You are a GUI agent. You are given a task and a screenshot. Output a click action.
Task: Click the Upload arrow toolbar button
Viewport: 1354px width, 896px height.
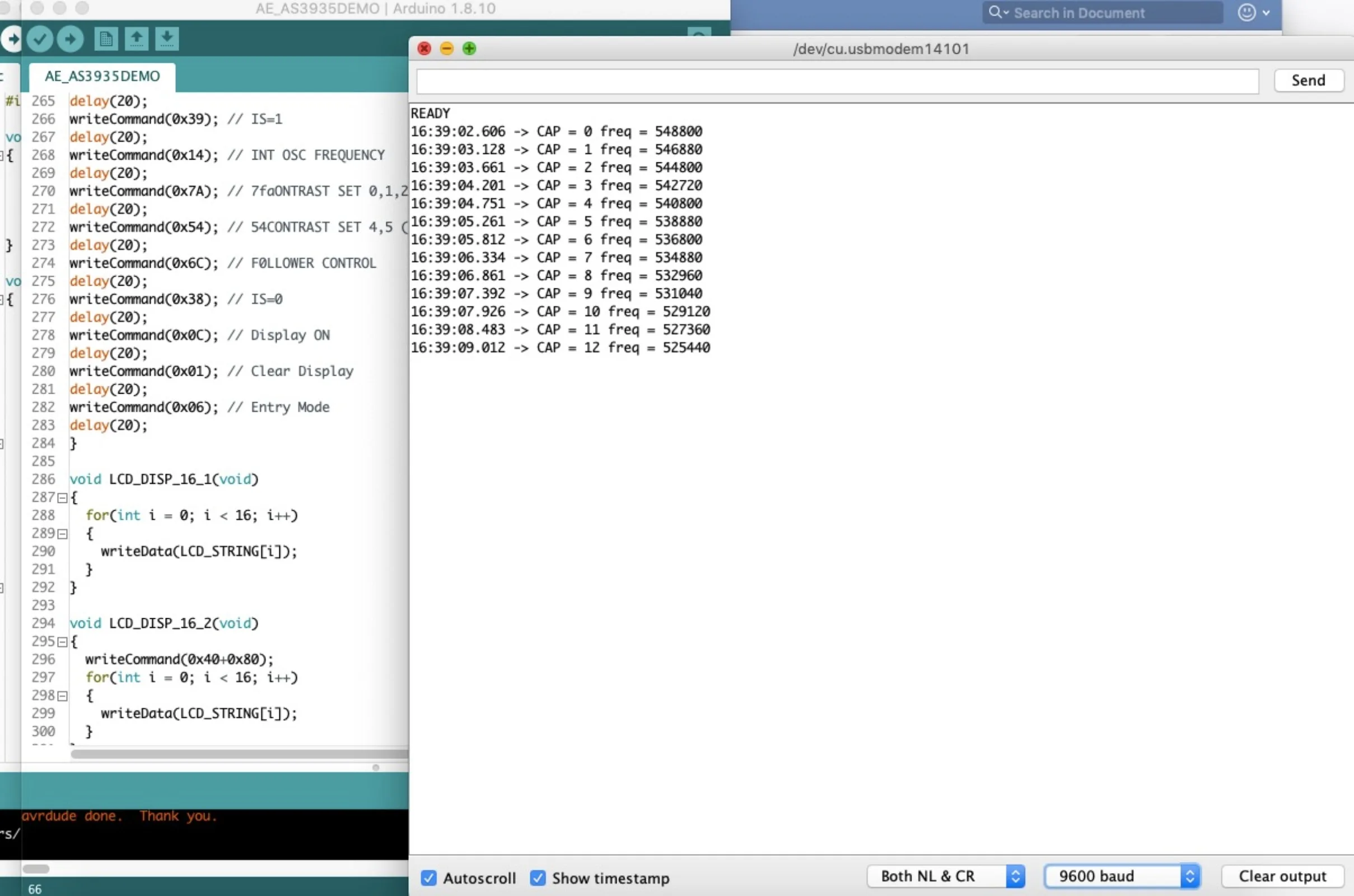(69, 39)
